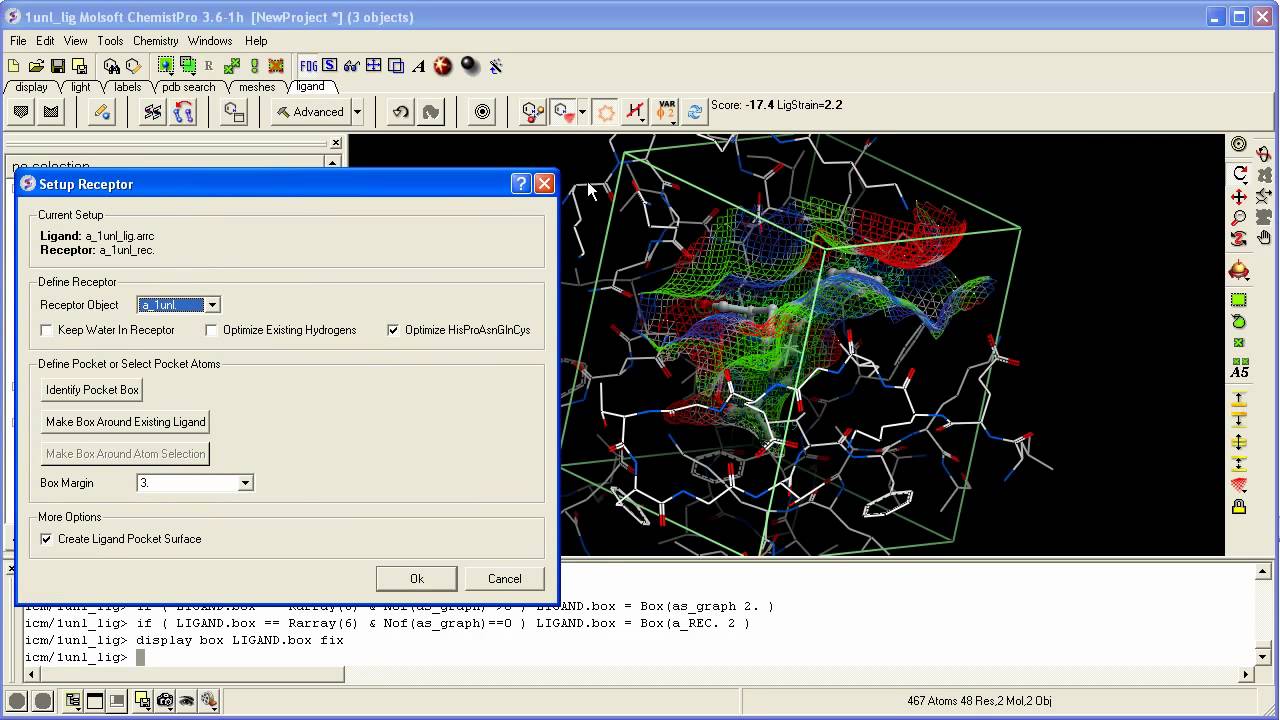Click the camera snapshot icon in status bar

pos(165,701)
